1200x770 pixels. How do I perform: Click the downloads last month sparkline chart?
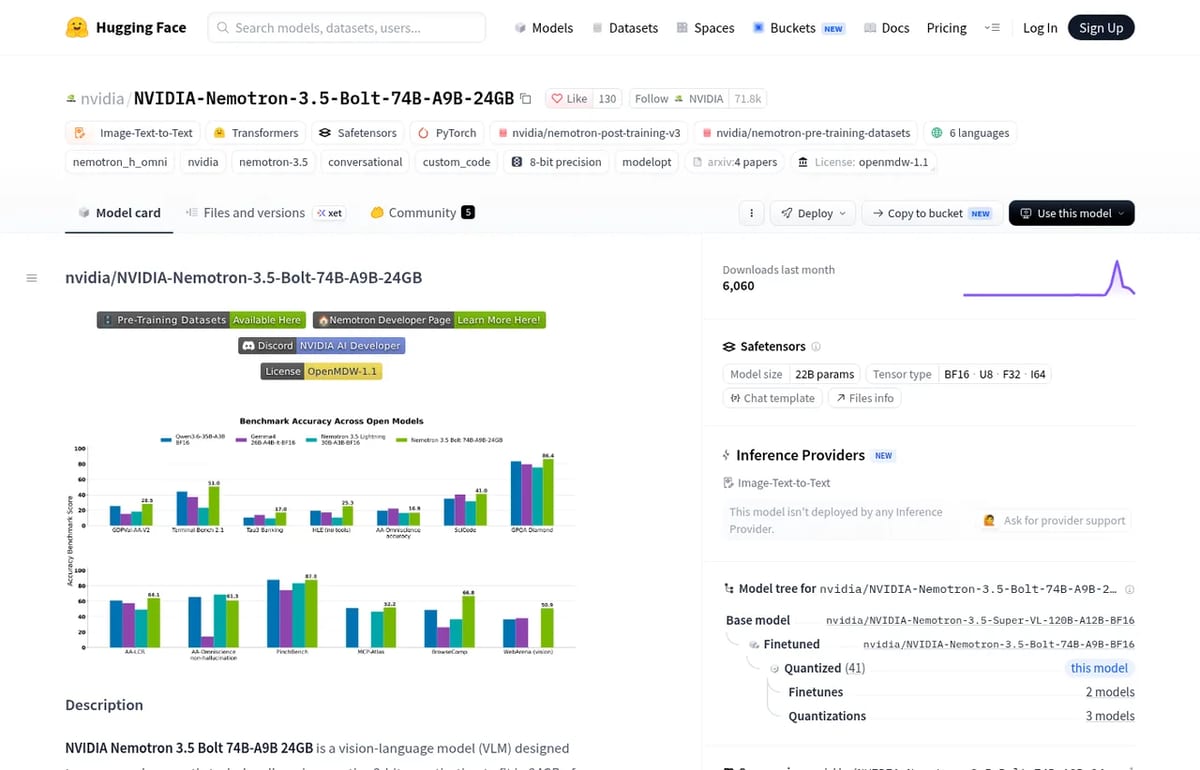pyautogui.click(x=1048, y=278)
